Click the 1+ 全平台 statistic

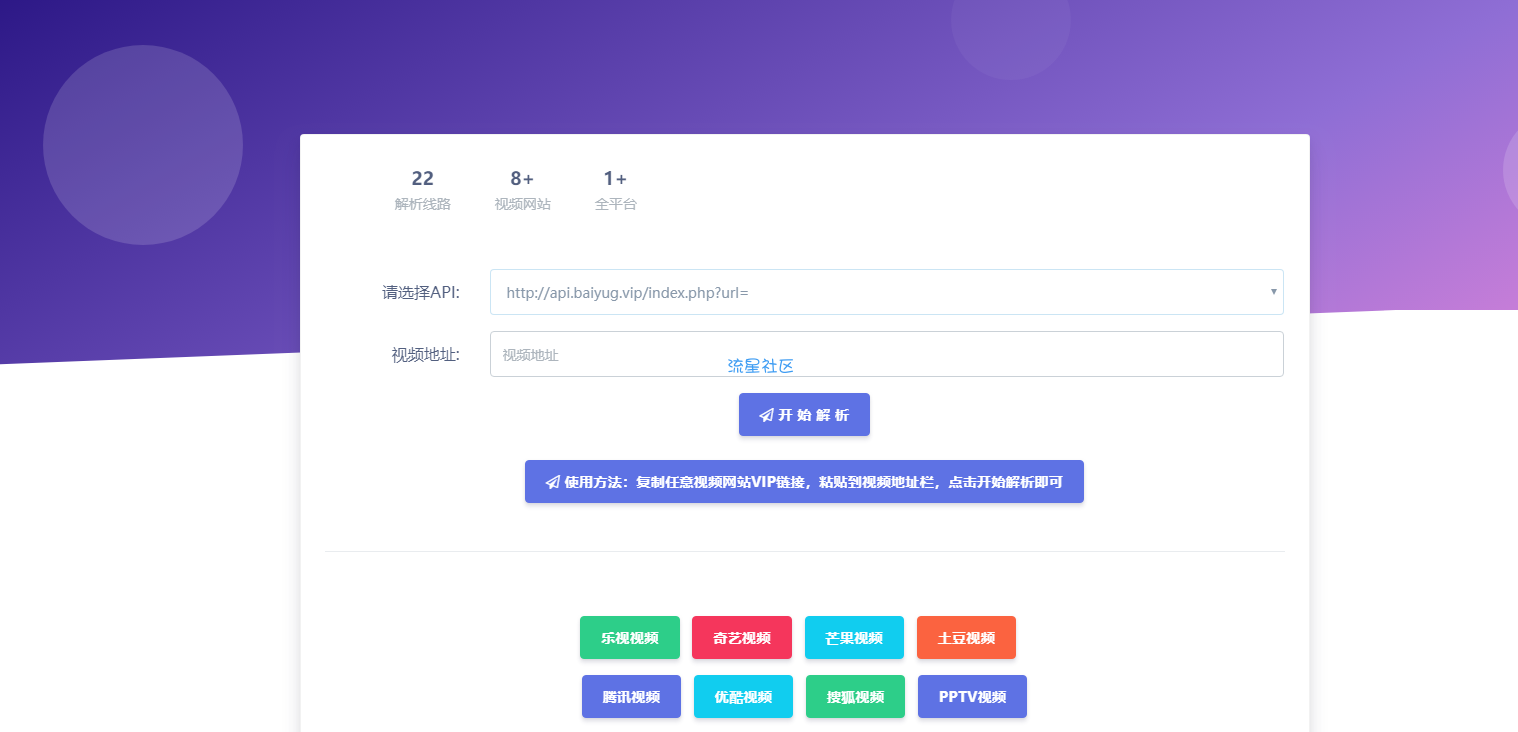coord(615,190)
